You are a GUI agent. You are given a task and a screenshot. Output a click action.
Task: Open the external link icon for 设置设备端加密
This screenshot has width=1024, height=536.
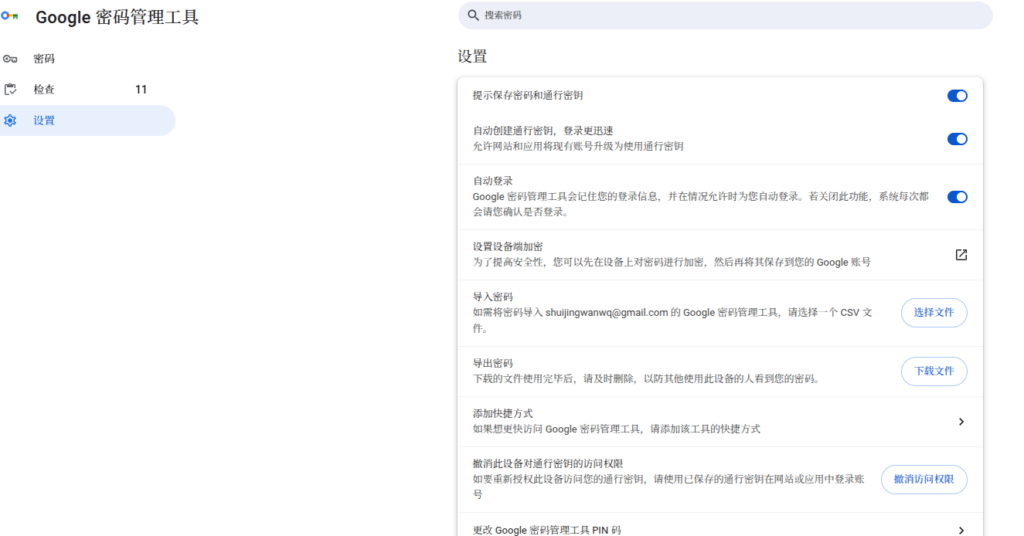(961, 255)
